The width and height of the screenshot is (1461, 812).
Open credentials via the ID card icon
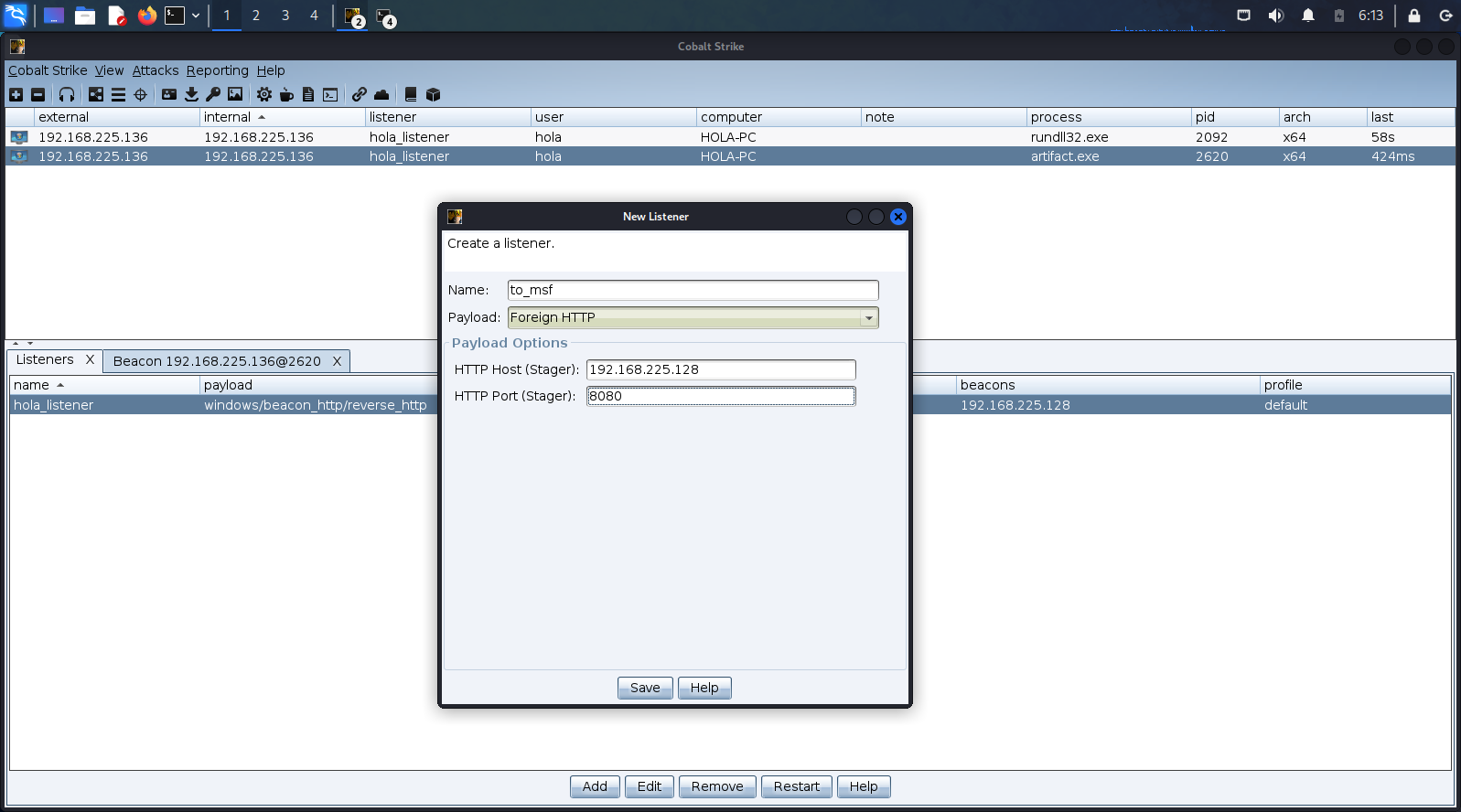coord(169,94)
